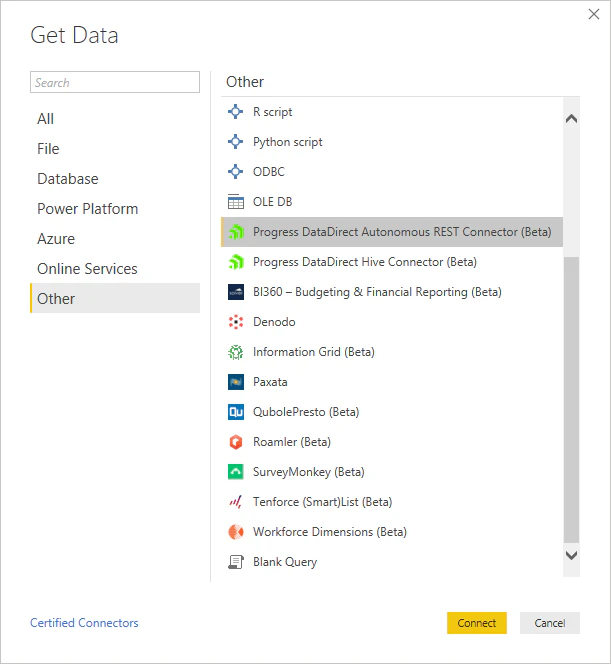Click the Blank Query script icon
The image size is (611, 664).
(x=236, y=562)
